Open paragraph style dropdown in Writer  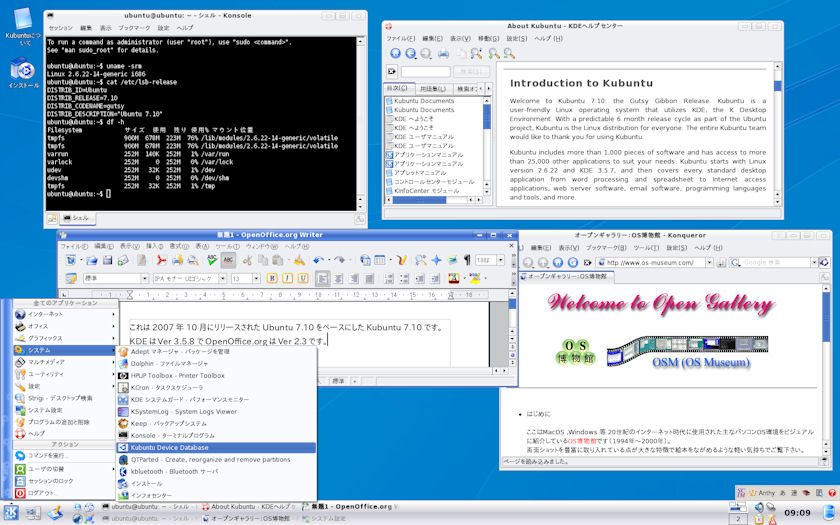[145, 279]
